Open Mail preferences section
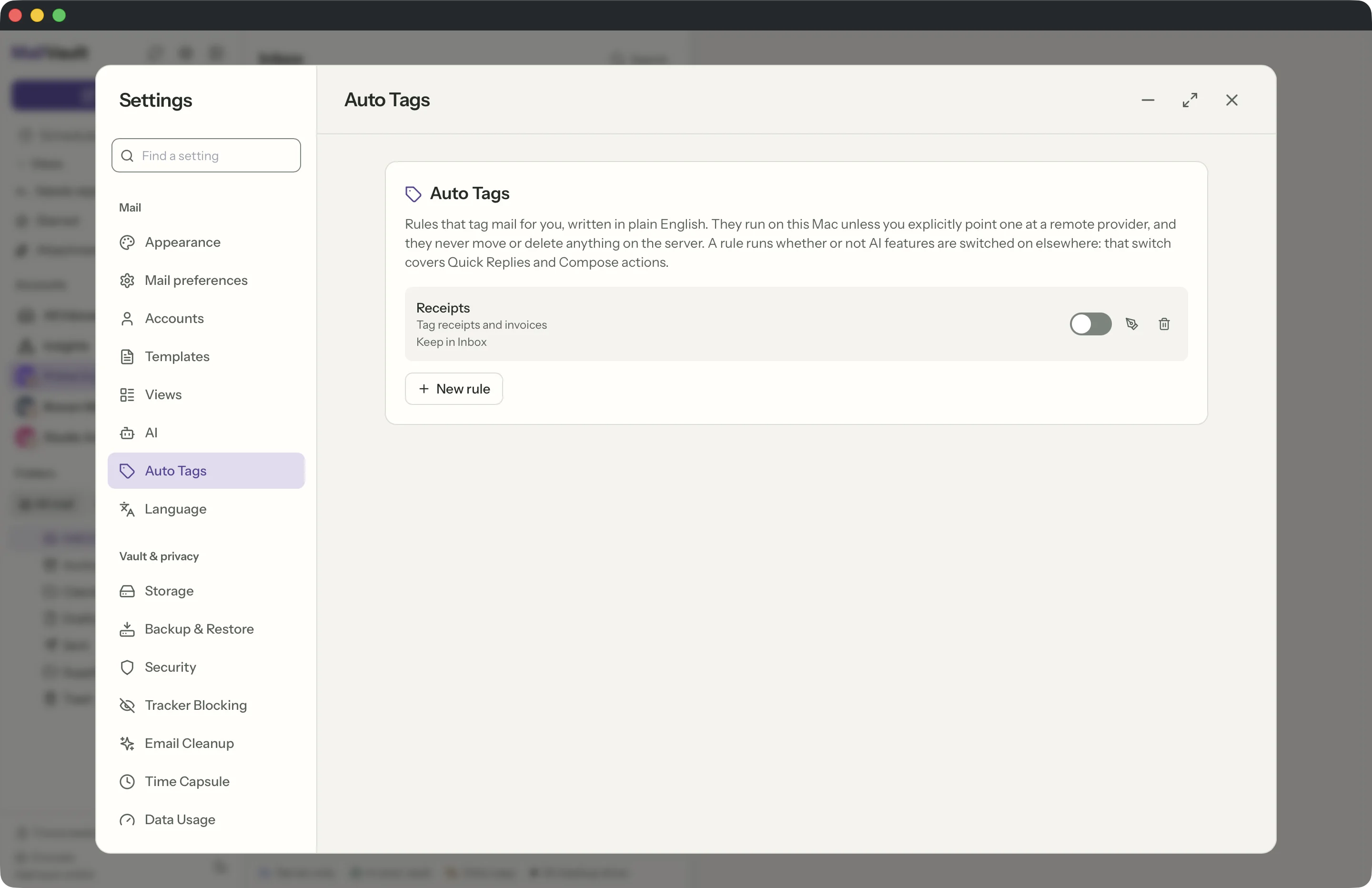1372x888 pixels. (206, 280)
